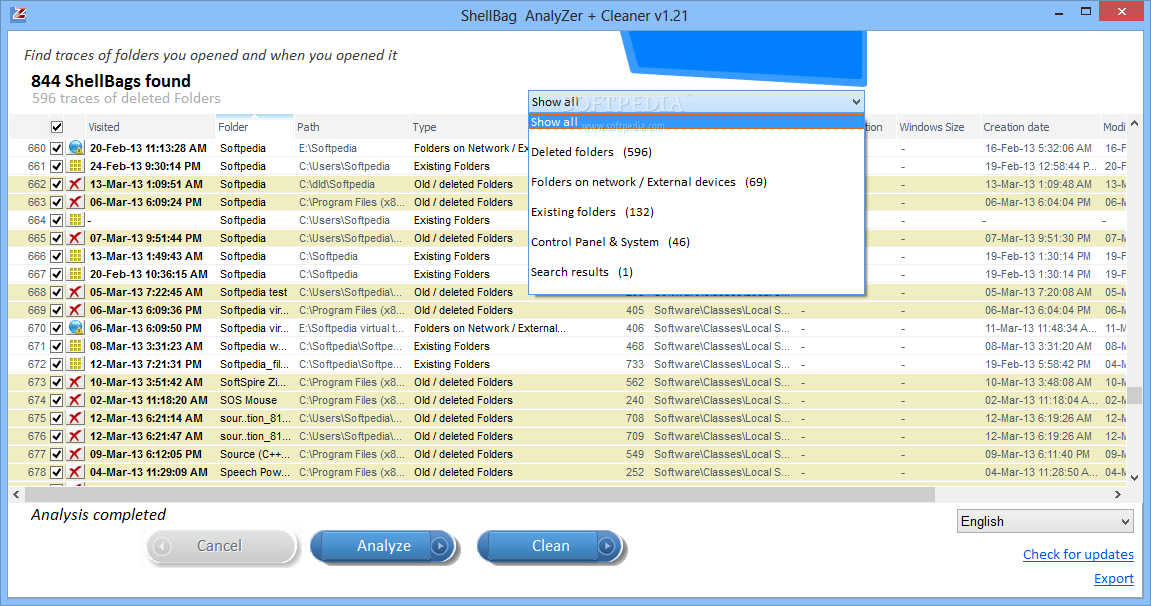The width and height of the screenshot is (1151, 606).
Task: Click the vertical scrollbar up arrow
Action: click(1134, 123)
